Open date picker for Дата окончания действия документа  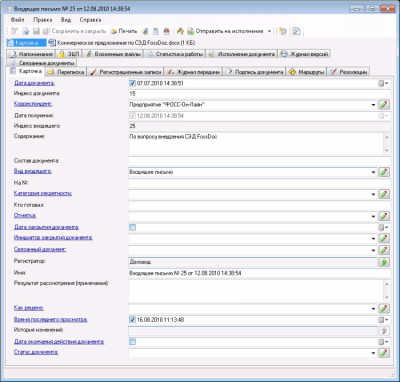(x=383, y=342)
